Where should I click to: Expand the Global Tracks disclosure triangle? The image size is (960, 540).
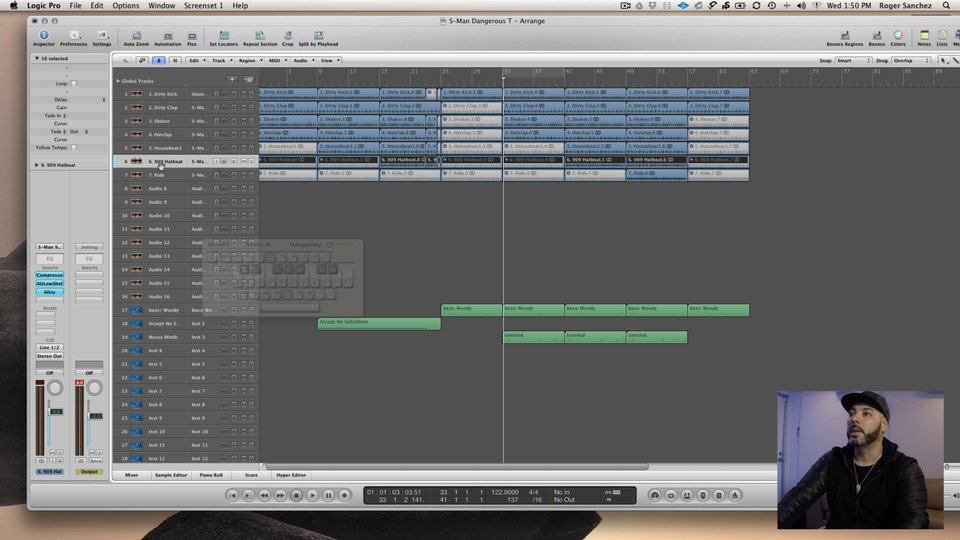(118, 81)
